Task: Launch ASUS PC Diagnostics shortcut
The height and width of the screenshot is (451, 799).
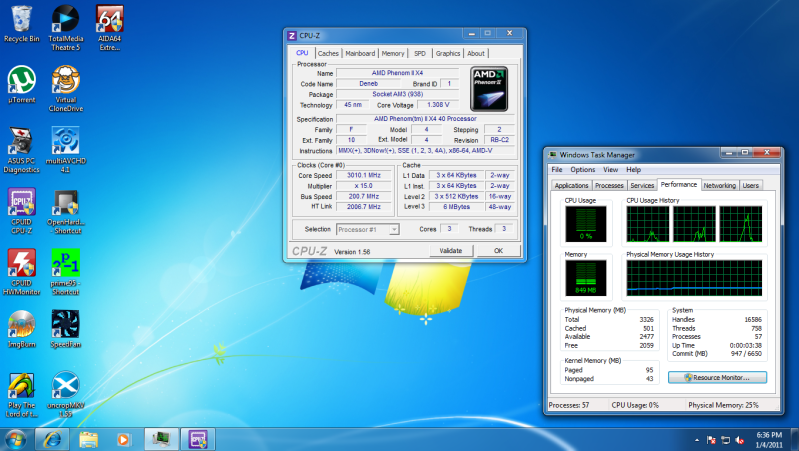Action: tap(21, 150)
